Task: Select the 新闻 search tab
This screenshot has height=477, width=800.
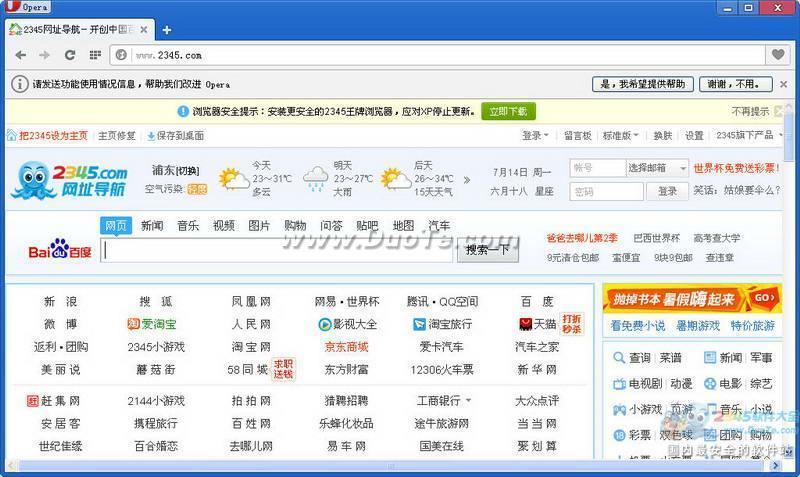Action: coord(152,225)
